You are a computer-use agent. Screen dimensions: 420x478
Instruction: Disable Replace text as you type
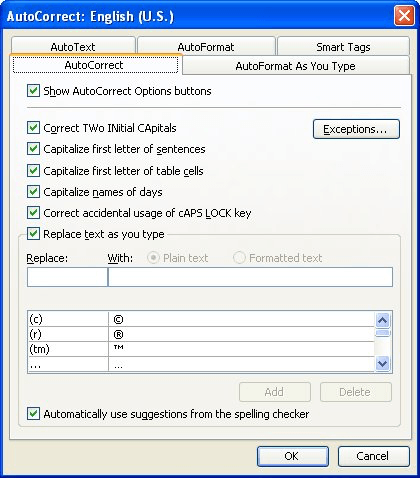[33, 234]
